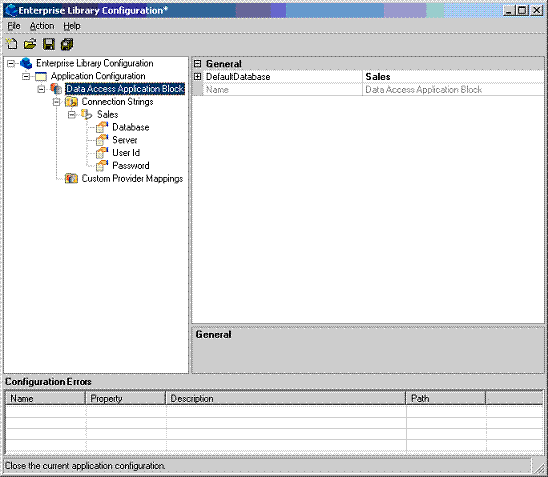Image resolution: width=548 pixels, height=477 pixels.
Task: Collapse the Sales tree node
Action: (x=72, y=115)
